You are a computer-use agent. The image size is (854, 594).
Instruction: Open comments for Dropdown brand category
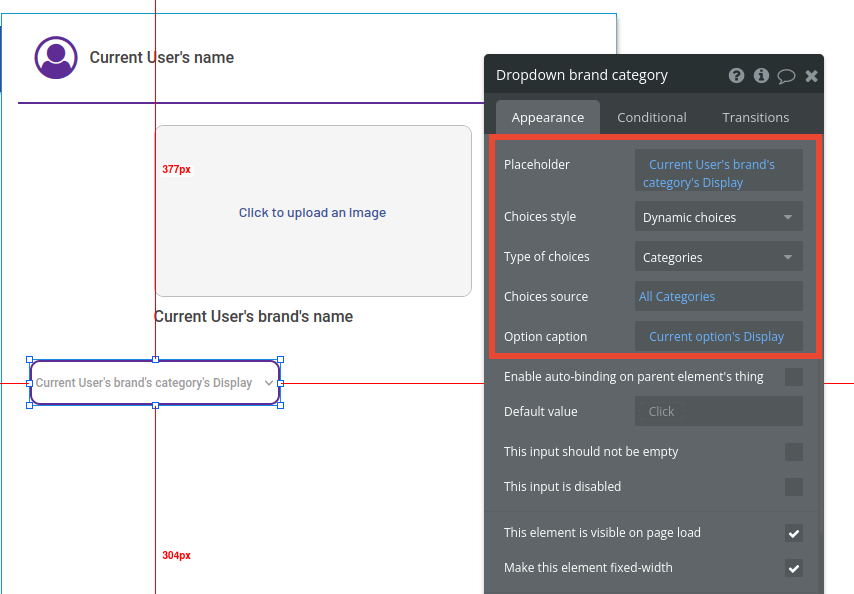pyautogui.click(x=786, y=75)
